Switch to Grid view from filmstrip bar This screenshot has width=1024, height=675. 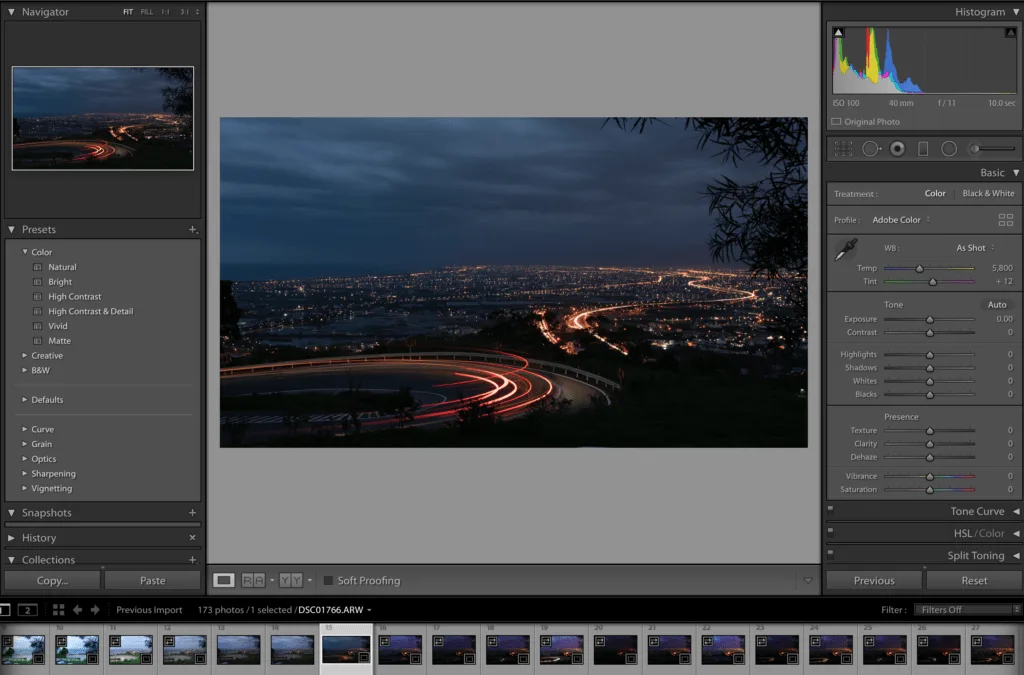pos(59,610)
